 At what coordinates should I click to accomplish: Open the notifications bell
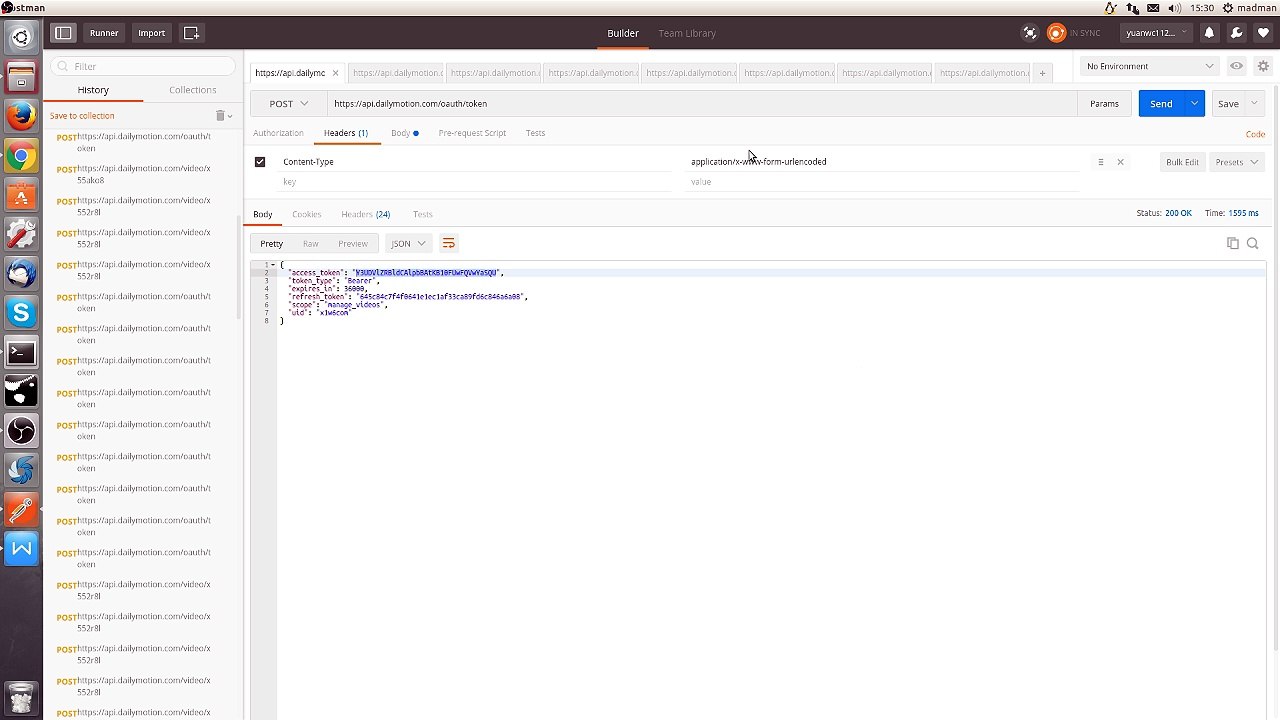tap(1209, 33)
